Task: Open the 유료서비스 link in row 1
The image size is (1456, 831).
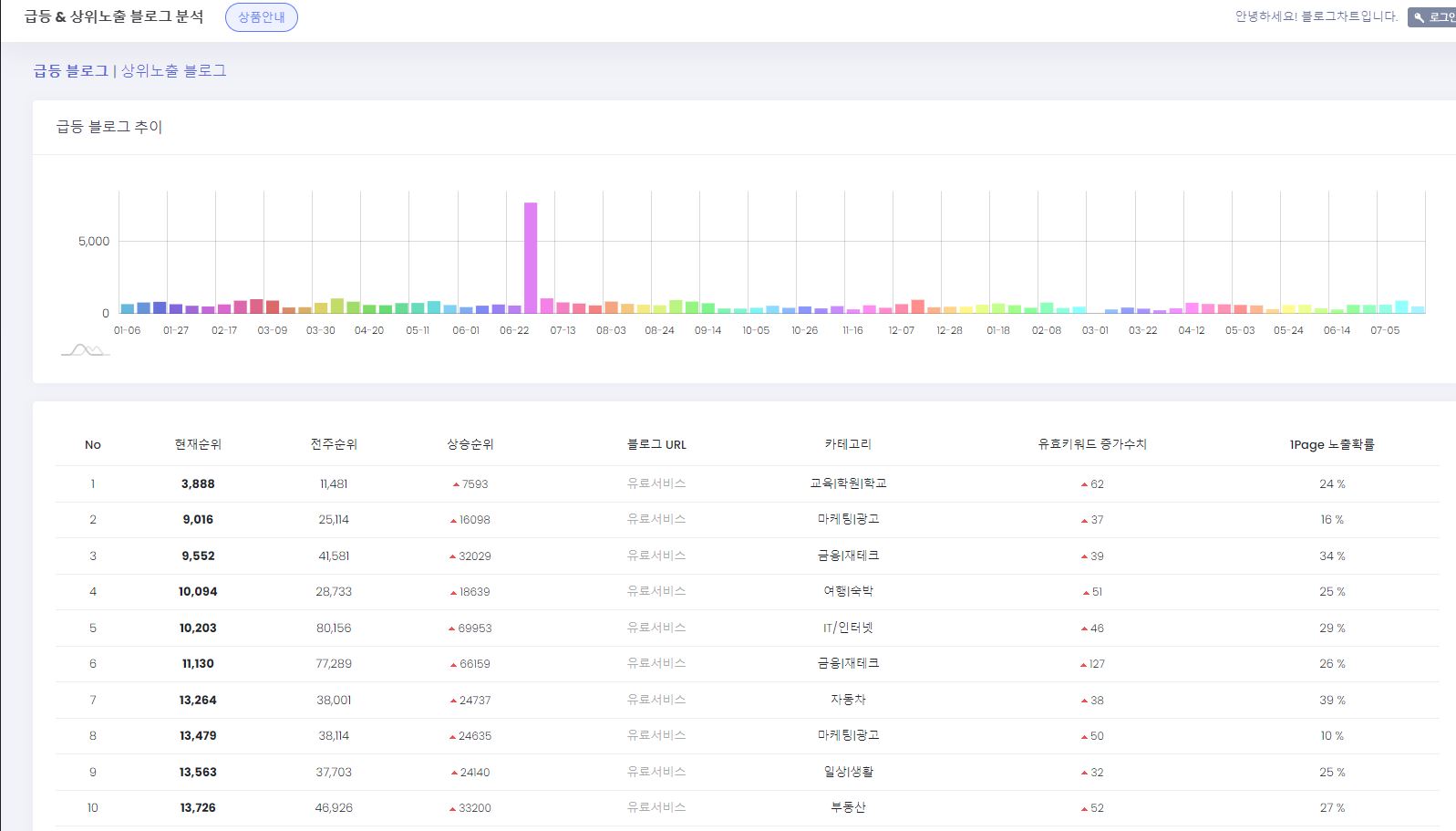Action: [x=656, y=483]
